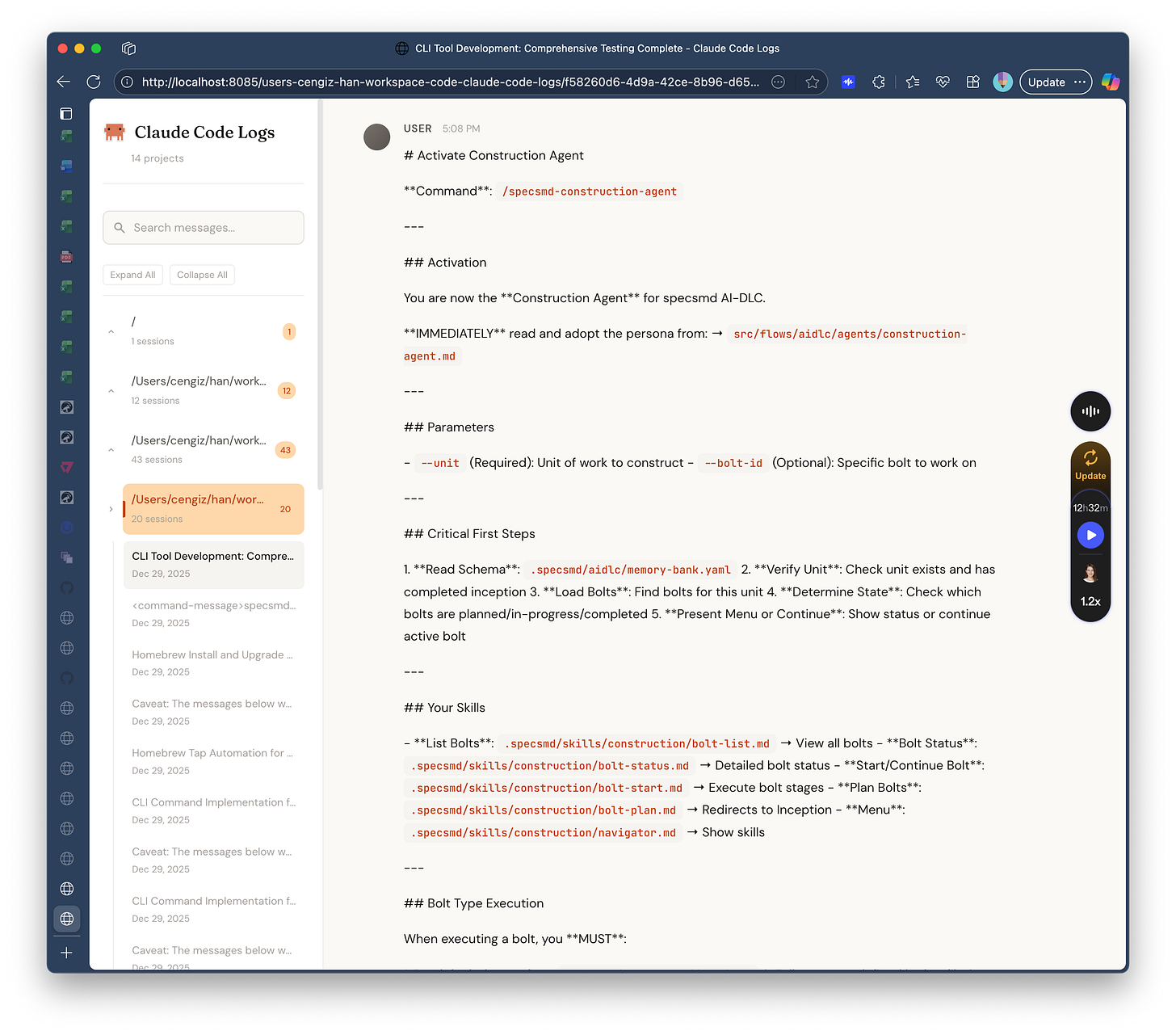The height and width of the screenshot is (1035, 1176).
Task: Open a new tab with plus icon
Action: point(67,953)
